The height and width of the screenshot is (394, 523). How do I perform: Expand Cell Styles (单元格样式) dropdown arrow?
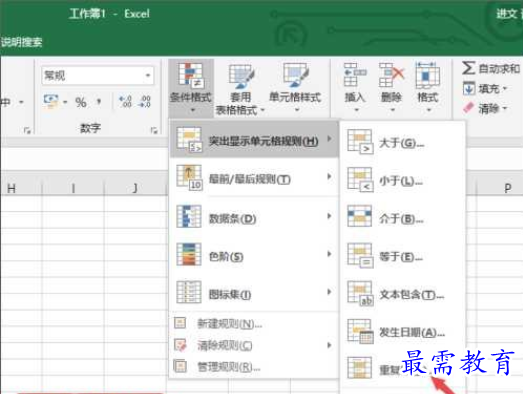[x=296, y=110]
